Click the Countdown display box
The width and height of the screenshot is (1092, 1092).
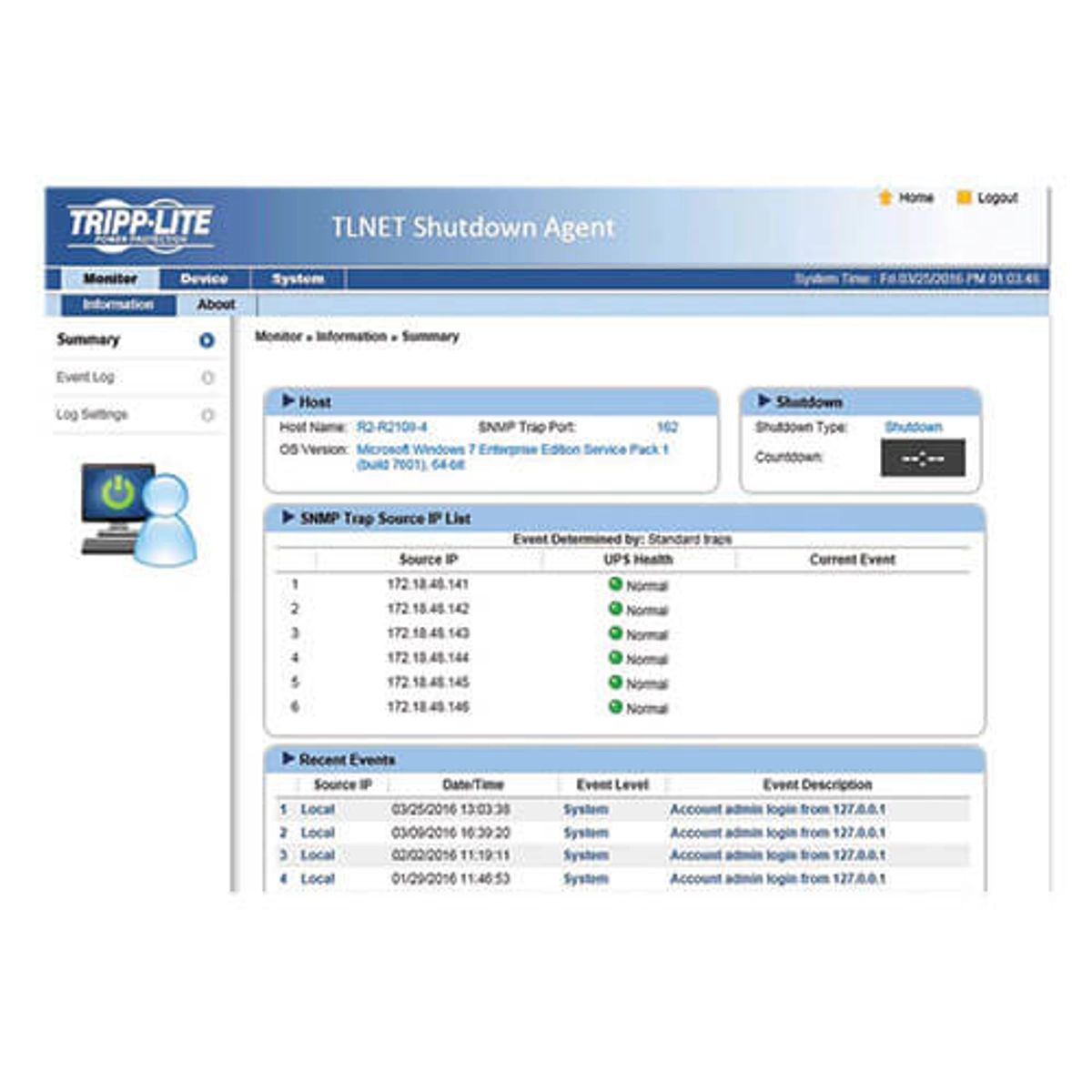pos(923,458)
